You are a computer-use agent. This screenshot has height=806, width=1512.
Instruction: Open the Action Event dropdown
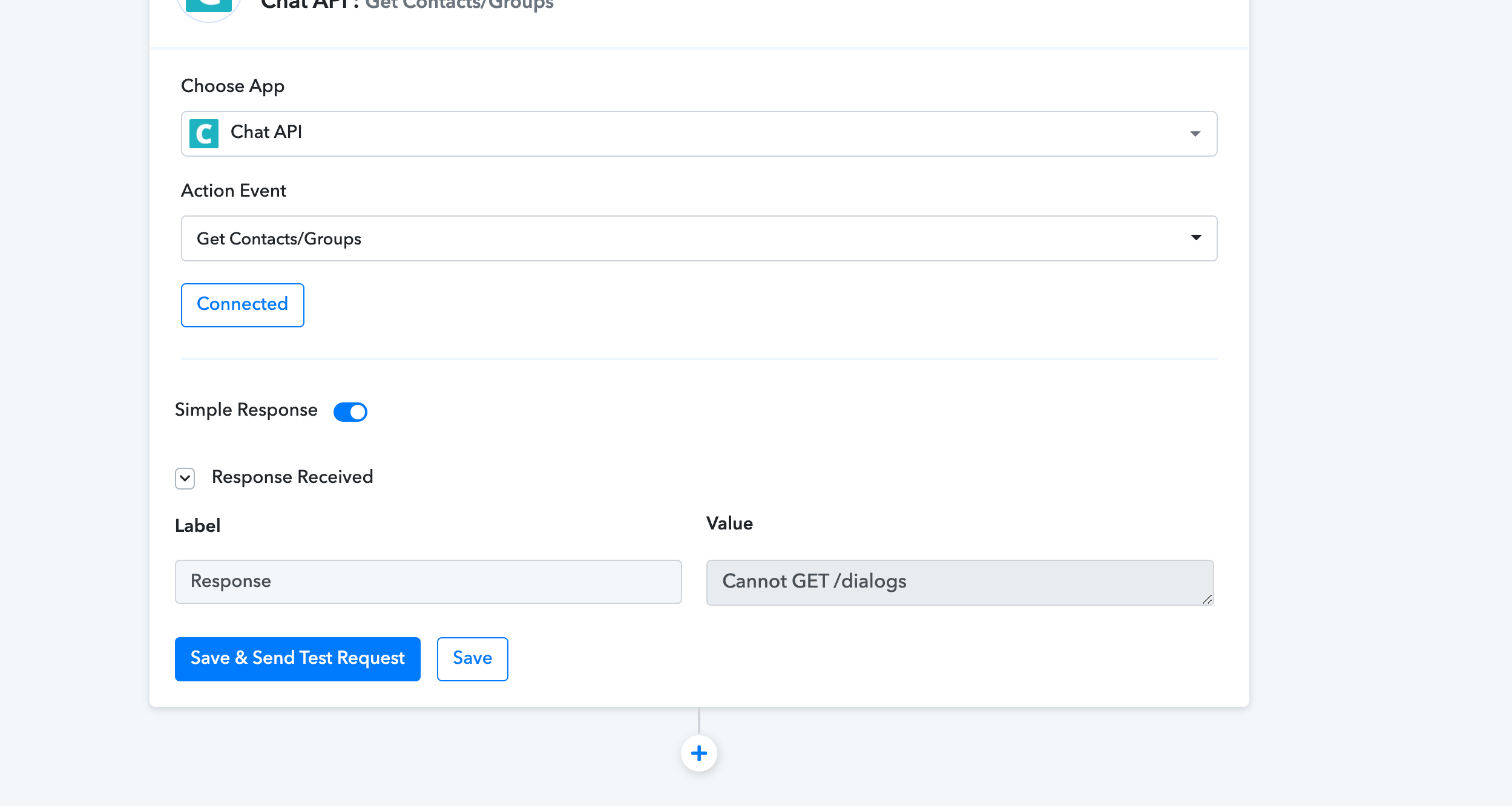point(699,238)
